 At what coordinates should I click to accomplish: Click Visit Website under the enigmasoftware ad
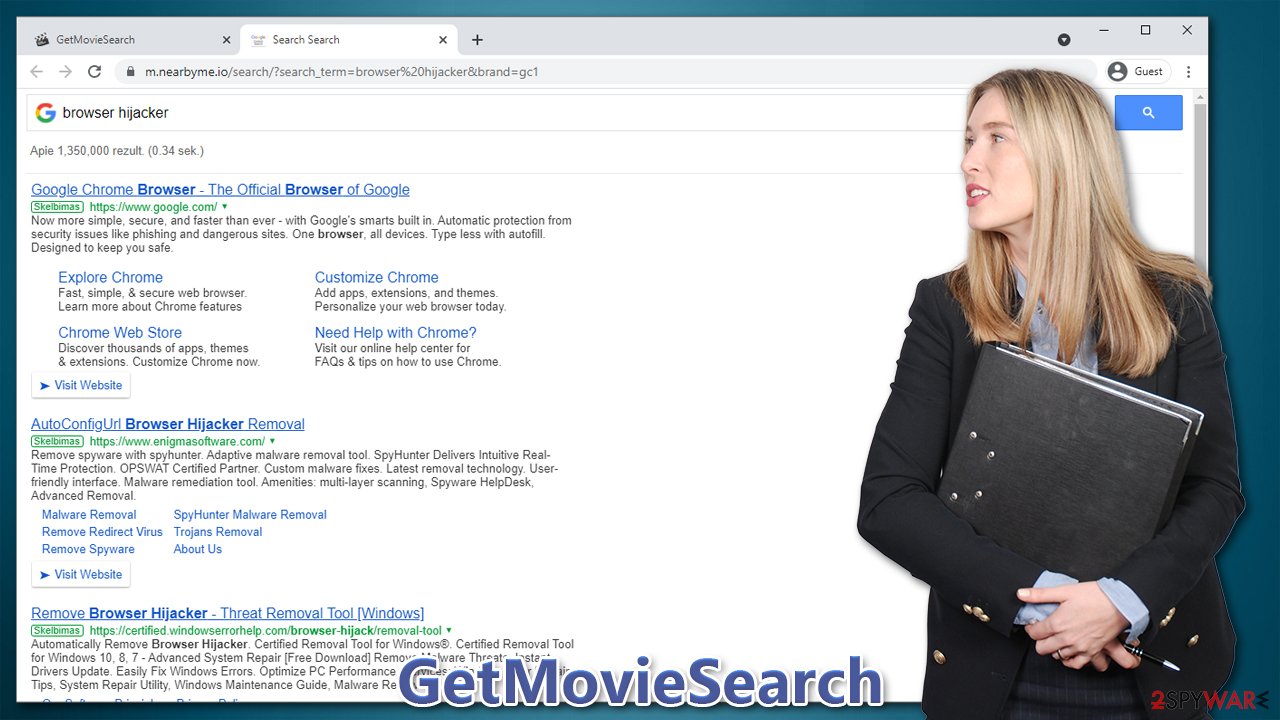(81, 575)
